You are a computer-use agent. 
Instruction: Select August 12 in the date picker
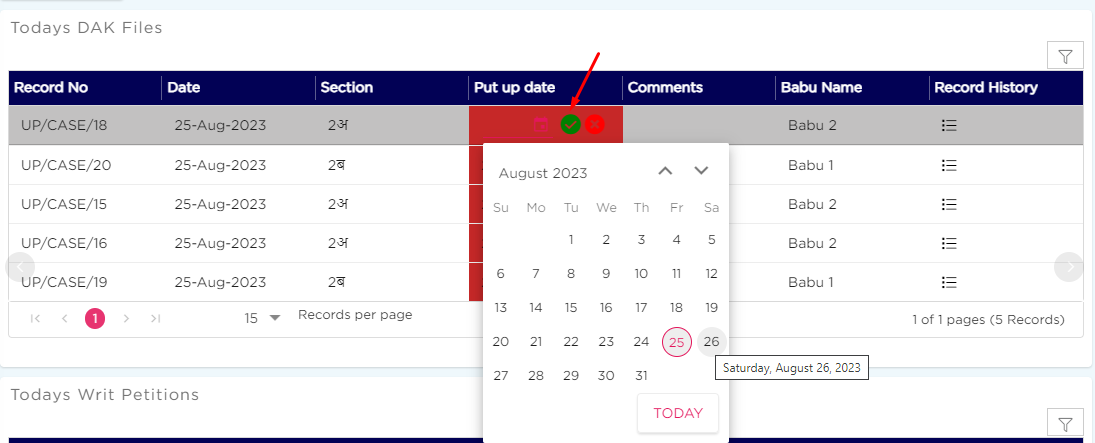click(712, 274)
